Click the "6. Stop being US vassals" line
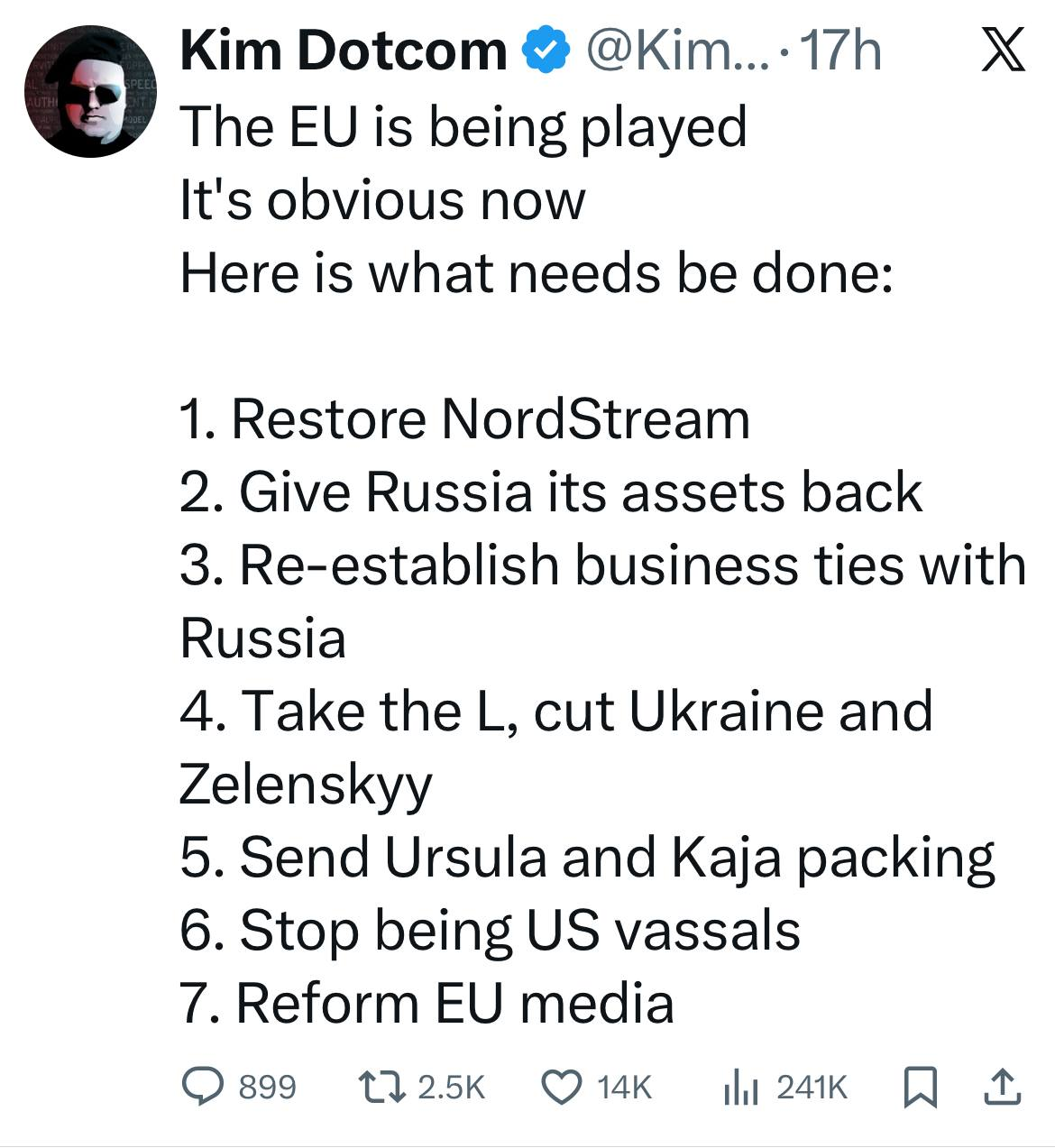This screenshot has width=1055, height=1148. tap(490, 930)
